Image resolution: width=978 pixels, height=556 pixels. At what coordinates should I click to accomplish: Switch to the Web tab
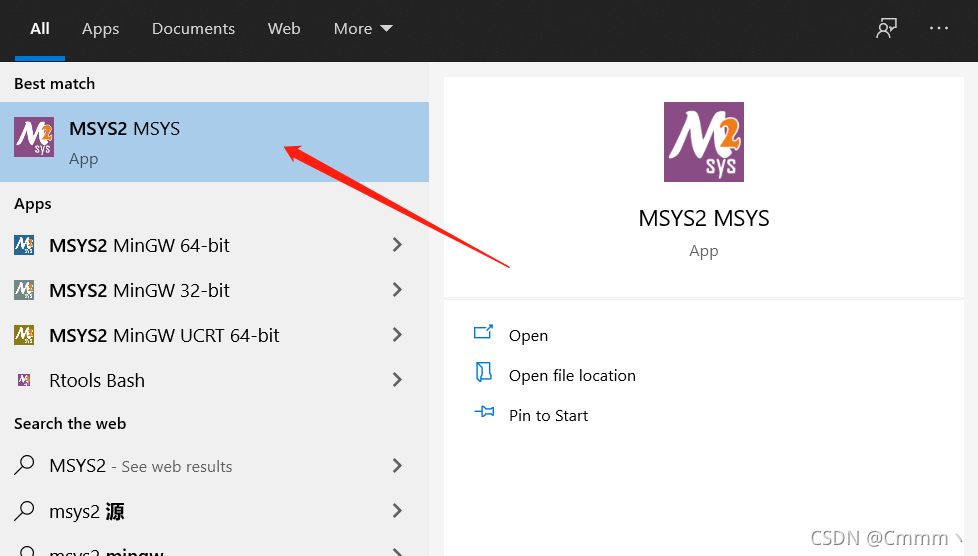click(x=284, y=29)
